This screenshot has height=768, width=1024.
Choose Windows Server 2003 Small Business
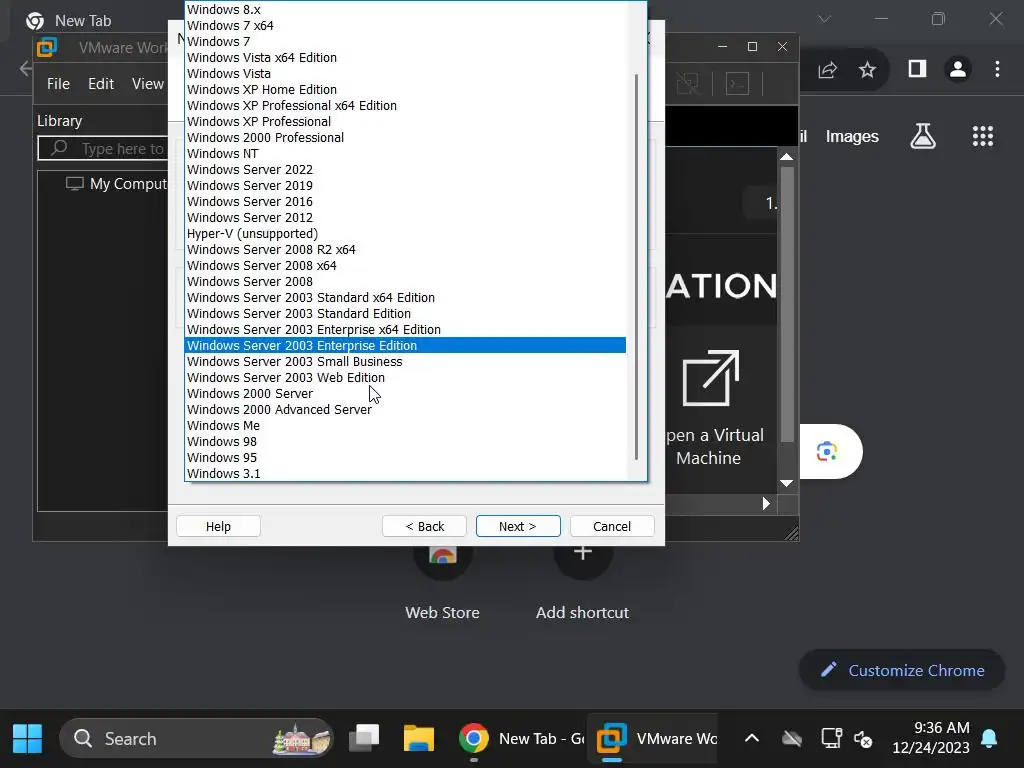click(406, 361)
